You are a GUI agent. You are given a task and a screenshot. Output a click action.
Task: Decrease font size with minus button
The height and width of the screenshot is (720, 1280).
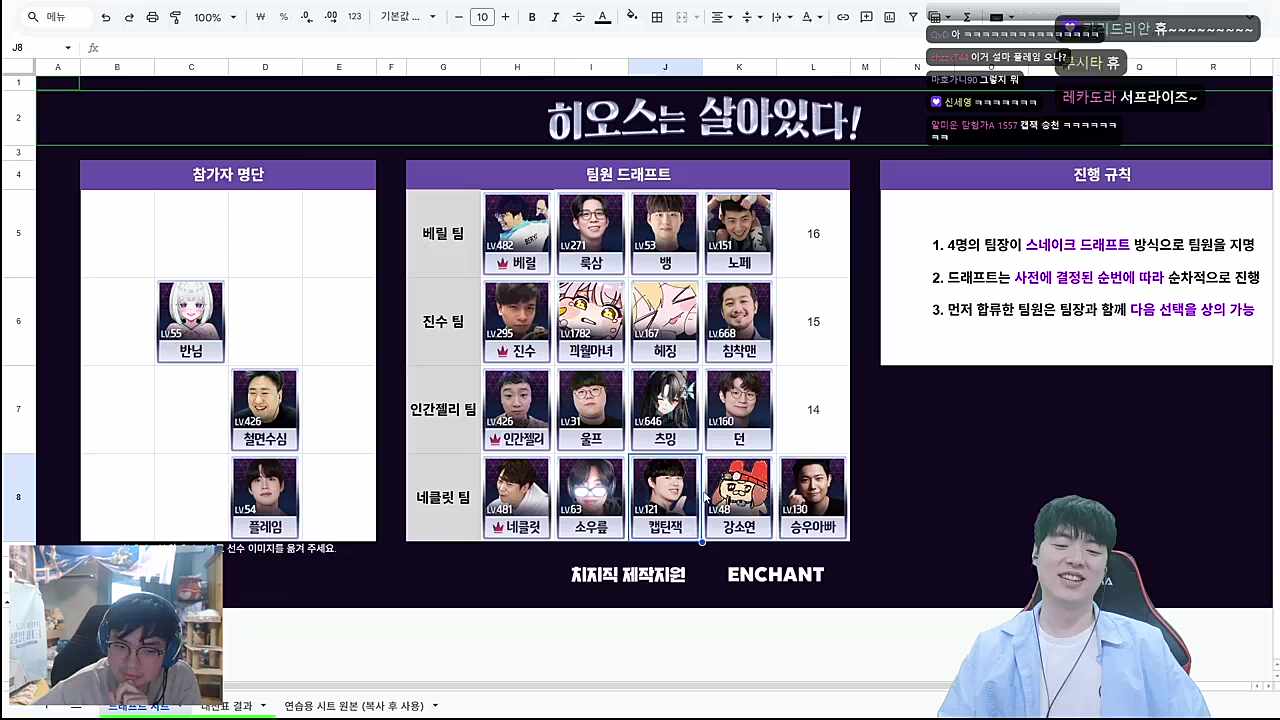point(459,17)
